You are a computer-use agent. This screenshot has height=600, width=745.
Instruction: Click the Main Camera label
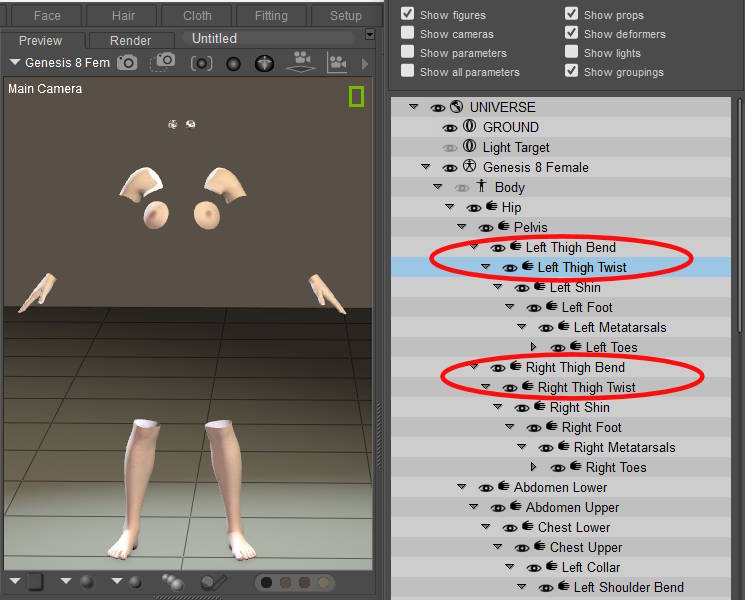click(45, 89)
